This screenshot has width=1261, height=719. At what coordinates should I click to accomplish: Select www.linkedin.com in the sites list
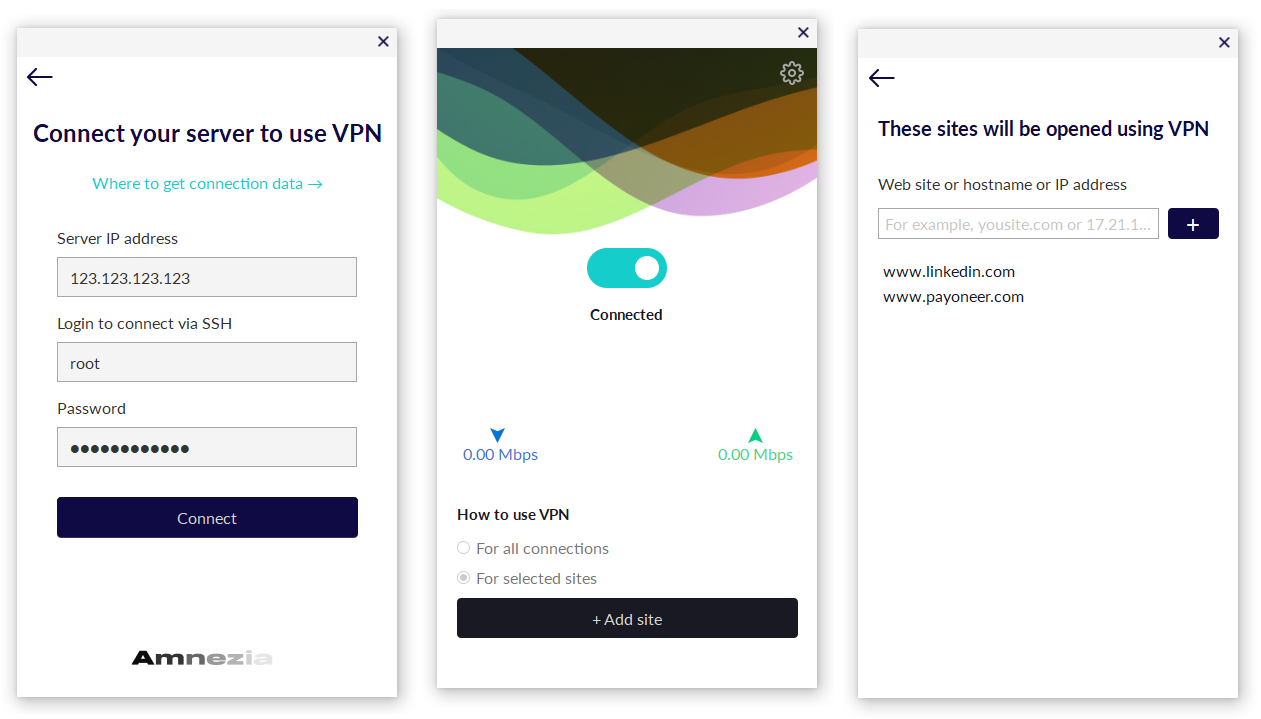click(x=949, y=271)
